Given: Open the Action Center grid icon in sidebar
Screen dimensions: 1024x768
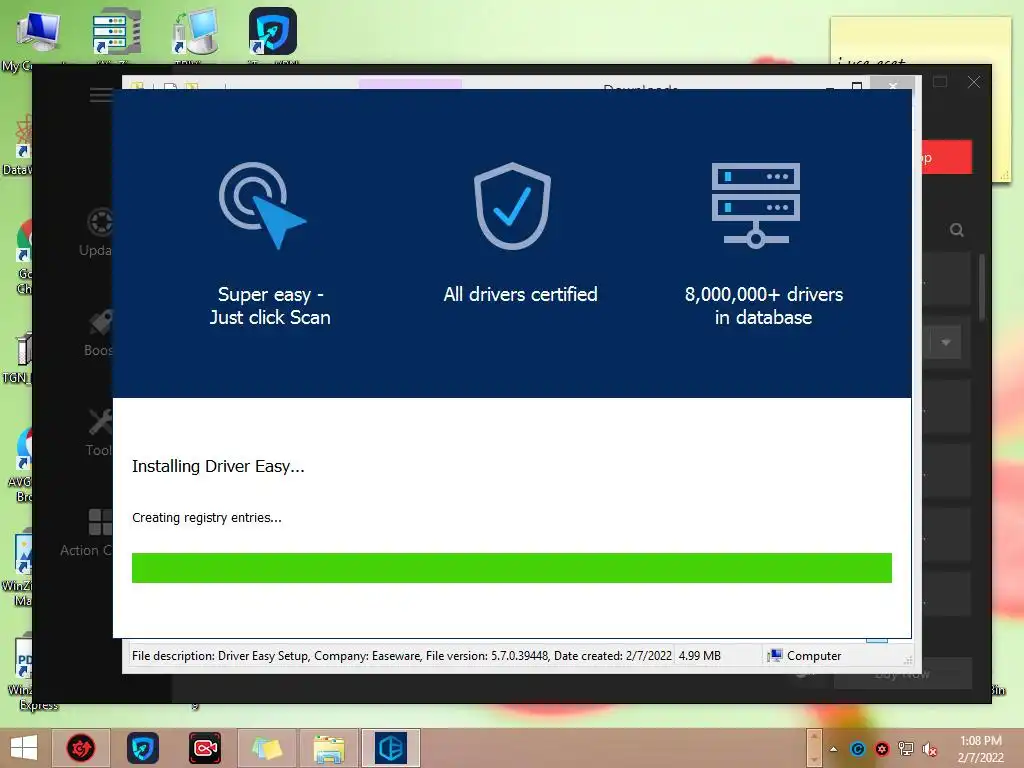Looking at the screenshot, I should click(101, 522).
